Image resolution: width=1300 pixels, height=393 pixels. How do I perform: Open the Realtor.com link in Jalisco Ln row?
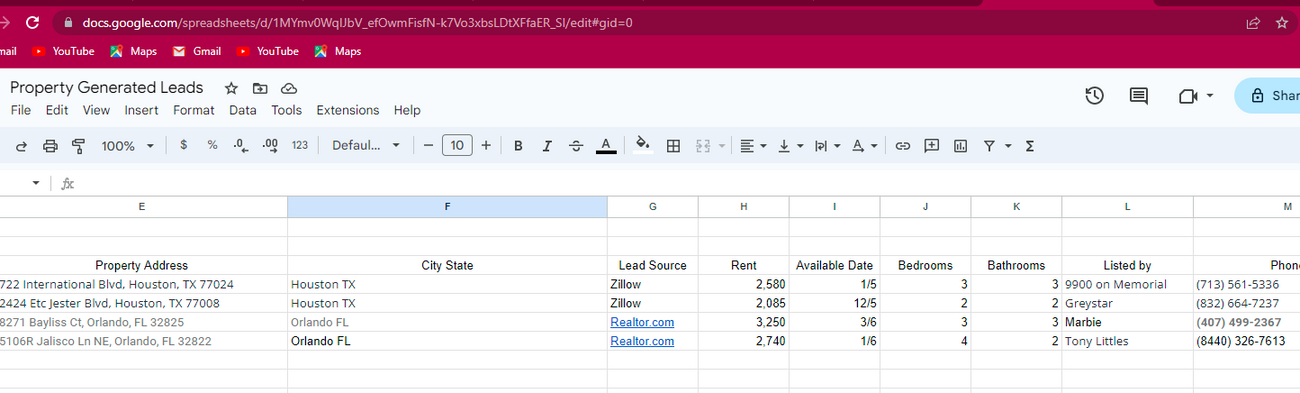click(x=642, y=341)
